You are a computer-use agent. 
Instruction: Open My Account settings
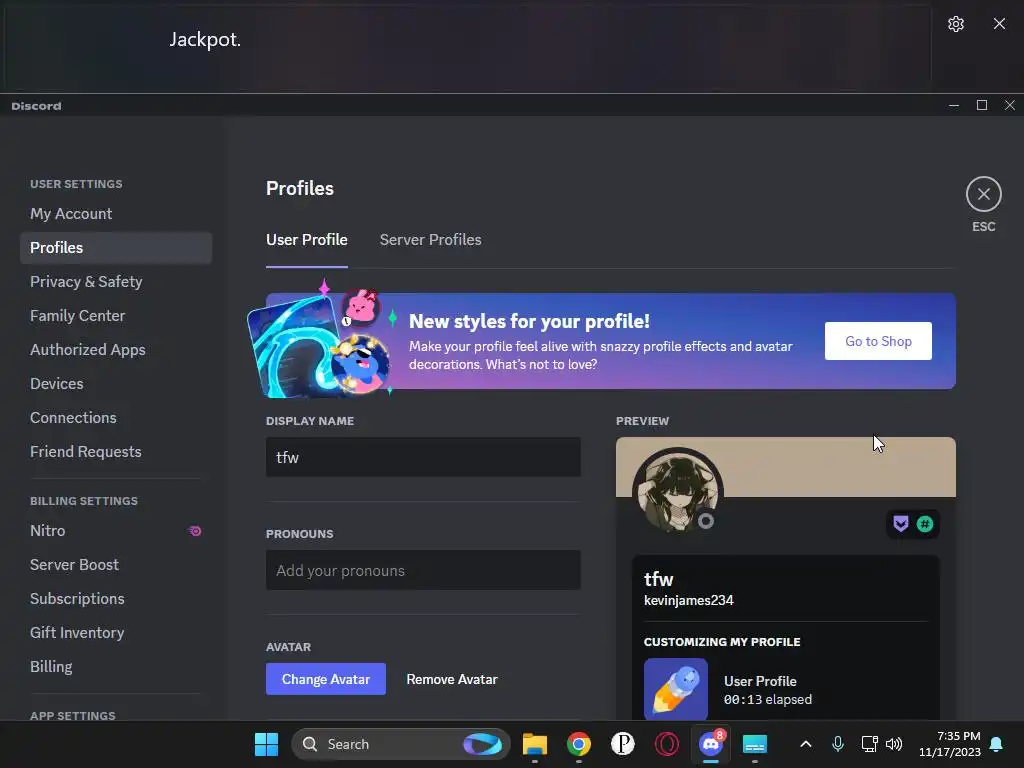click(x=116, y=214)
